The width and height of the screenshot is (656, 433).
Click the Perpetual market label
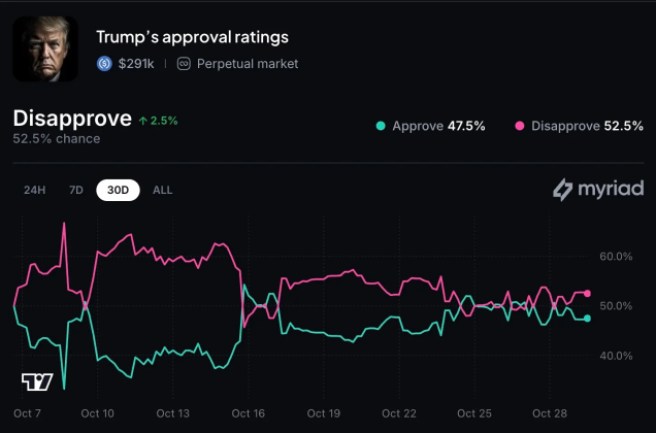tap(246, 63)
